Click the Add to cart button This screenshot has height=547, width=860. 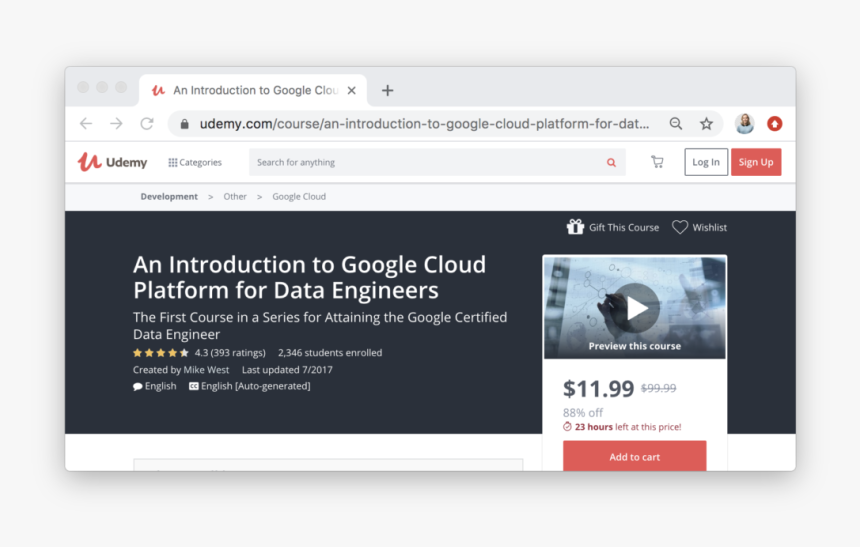635,456
